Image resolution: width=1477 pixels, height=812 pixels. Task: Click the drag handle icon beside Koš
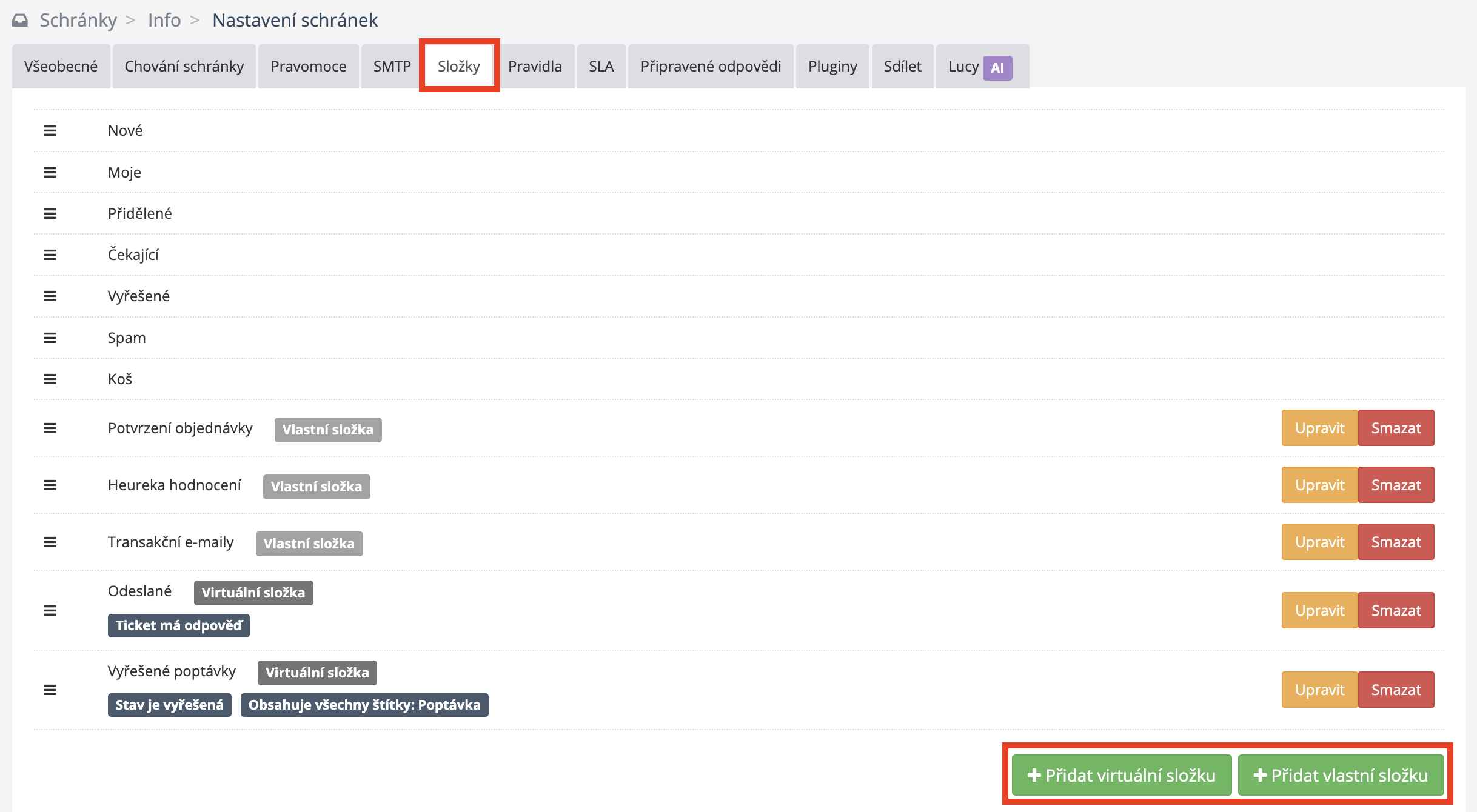point(50,379)
